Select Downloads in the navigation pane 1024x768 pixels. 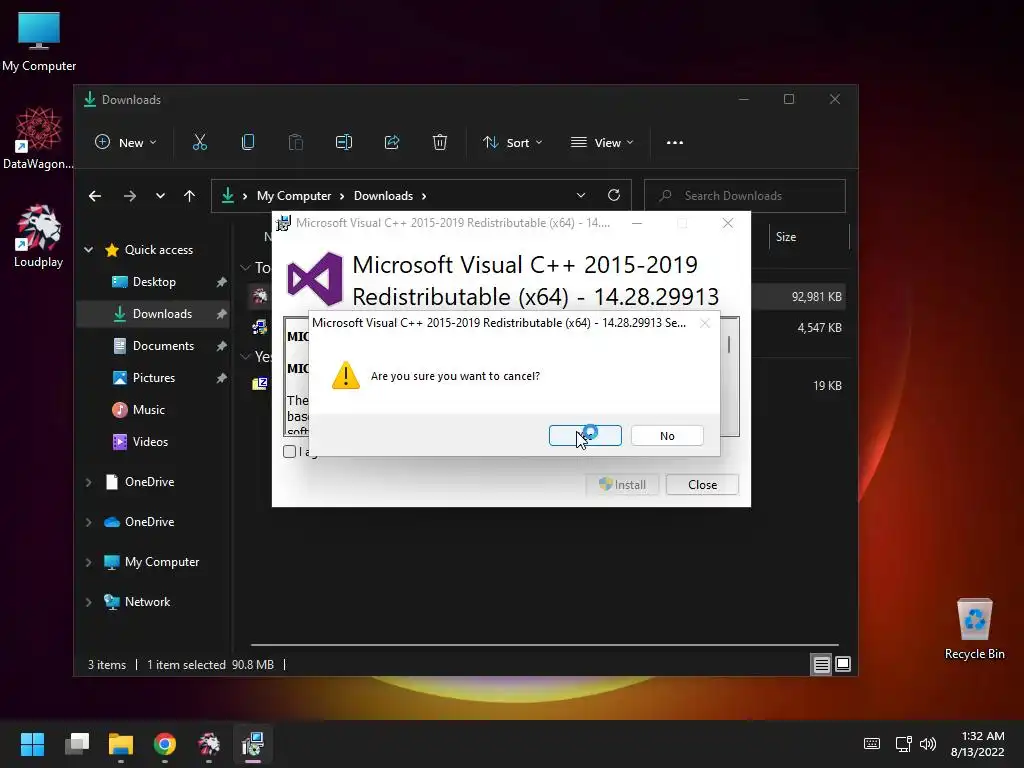tap(153, 314)
